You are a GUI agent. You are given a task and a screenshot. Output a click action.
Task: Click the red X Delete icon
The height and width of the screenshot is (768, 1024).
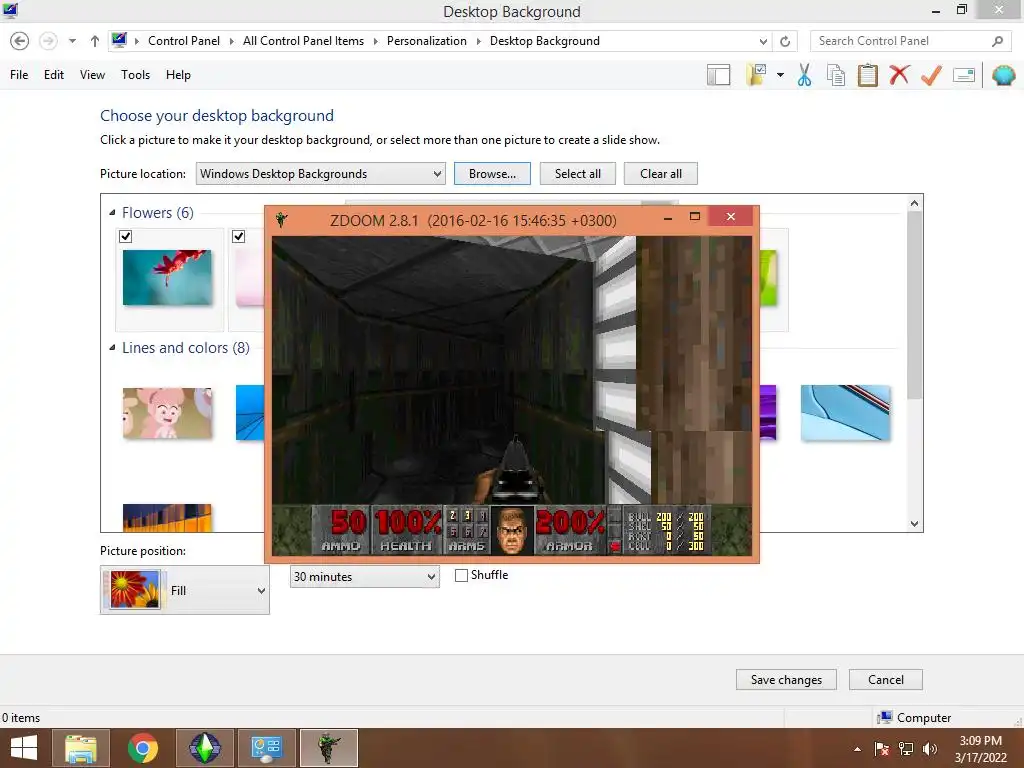pyautogui.click(x=899, y=74)
